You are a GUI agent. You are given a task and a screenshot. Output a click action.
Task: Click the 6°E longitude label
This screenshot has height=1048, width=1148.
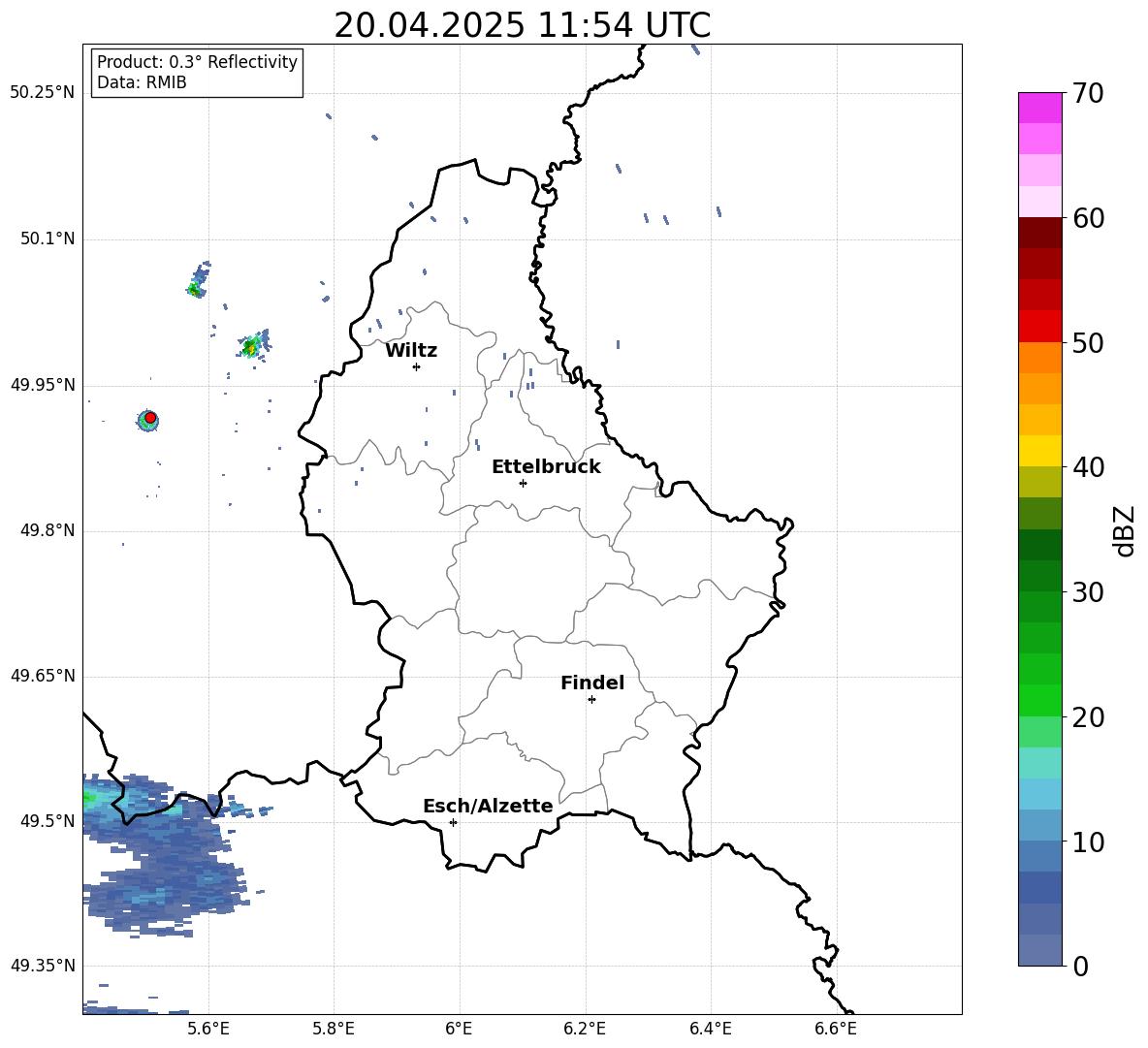(459, 1029)
